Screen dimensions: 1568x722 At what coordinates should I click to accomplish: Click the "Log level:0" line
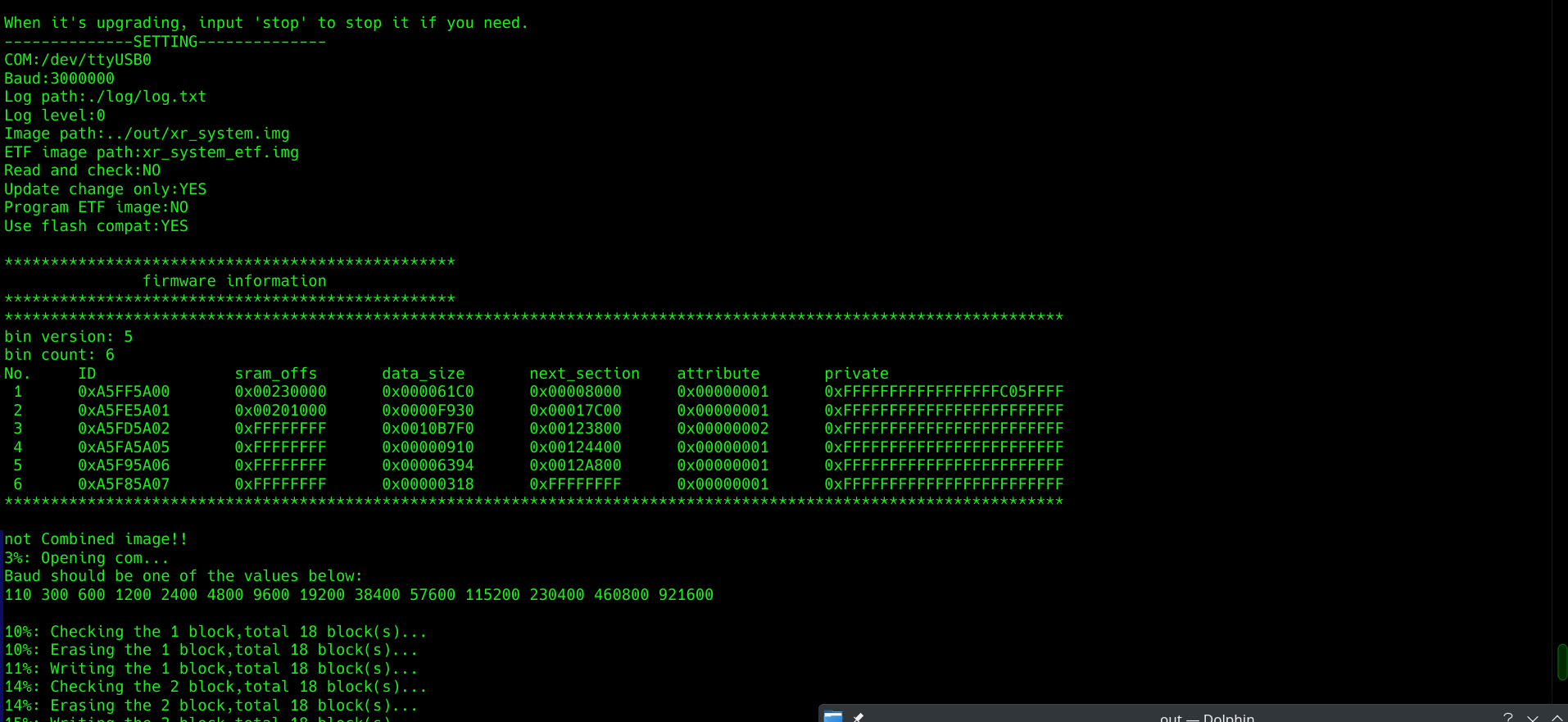(x=55, y=116)
